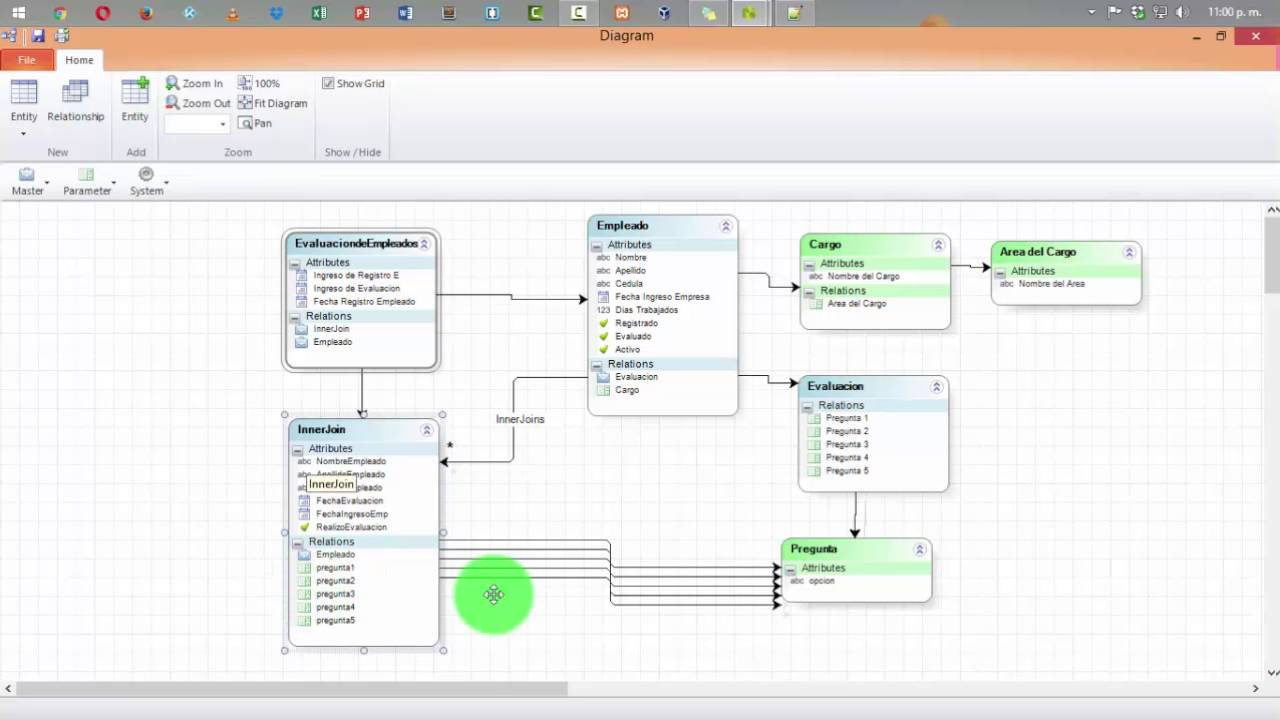Collapse Relations section in InnerJoin

pyautogui.click(x=298, y=542)
